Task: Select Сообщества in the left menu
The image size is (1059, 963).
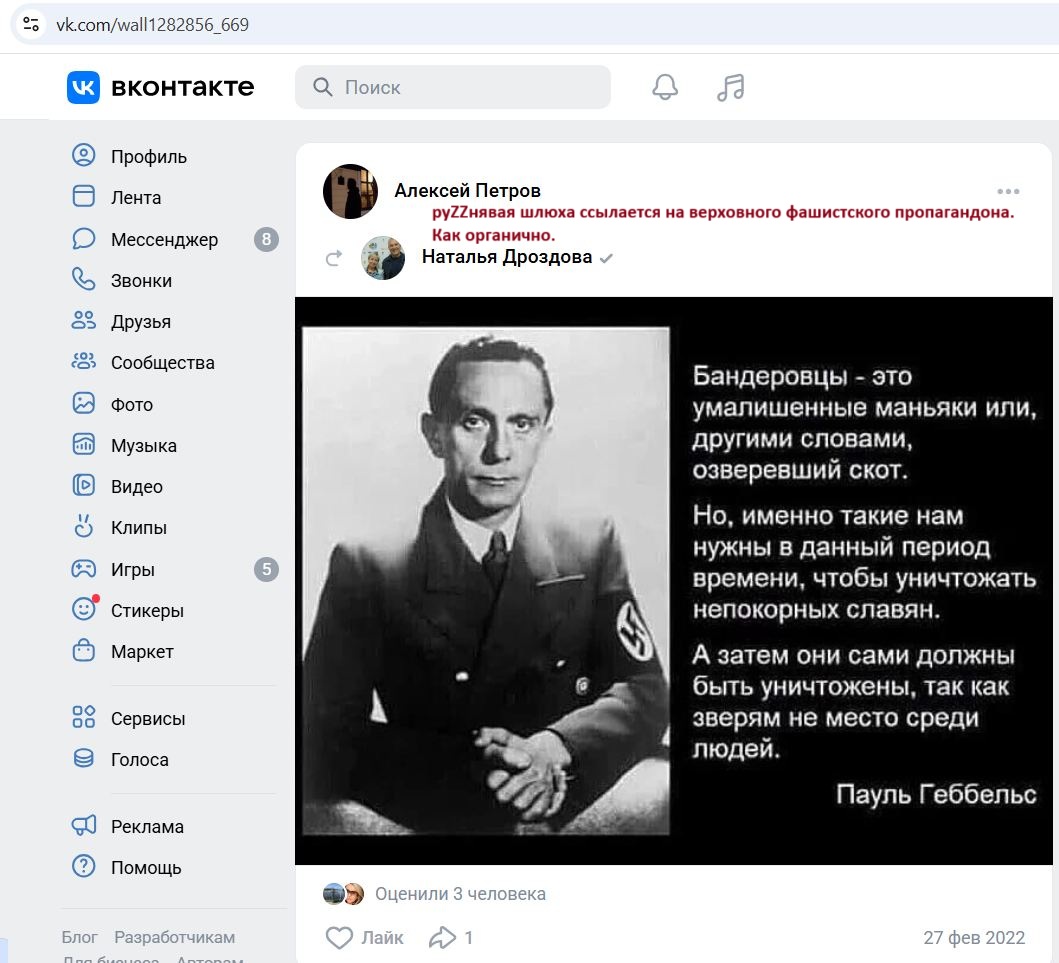Action: (x=162, y=363)
